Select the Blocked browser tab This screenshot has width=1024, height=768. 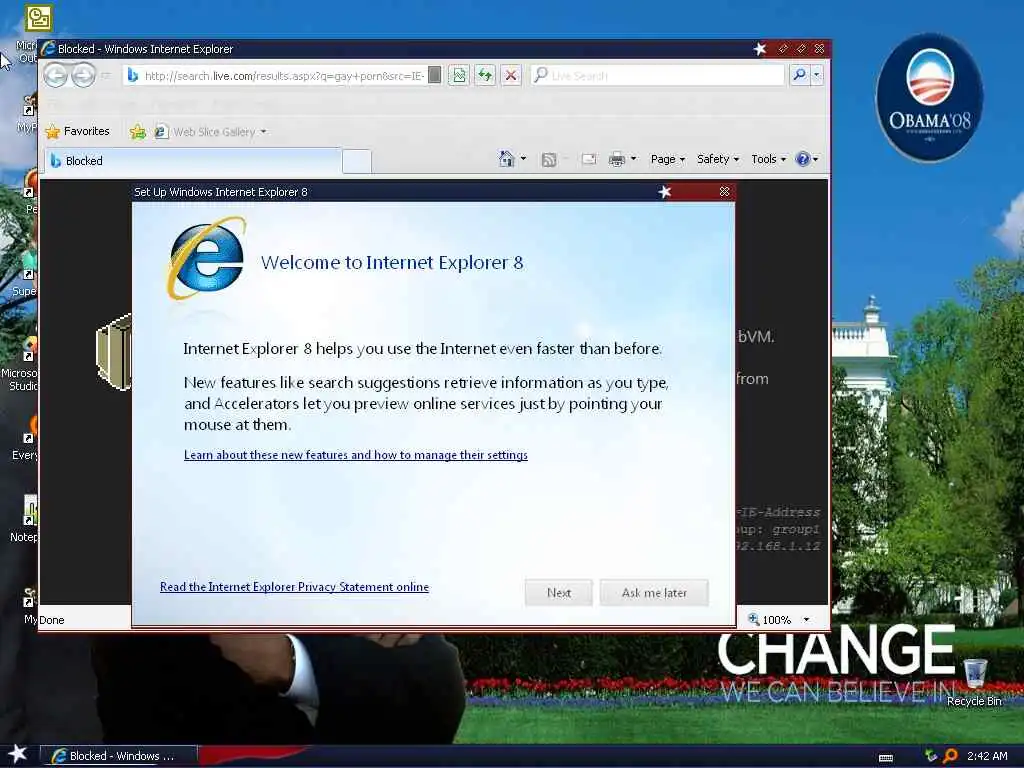pos(193,161)
